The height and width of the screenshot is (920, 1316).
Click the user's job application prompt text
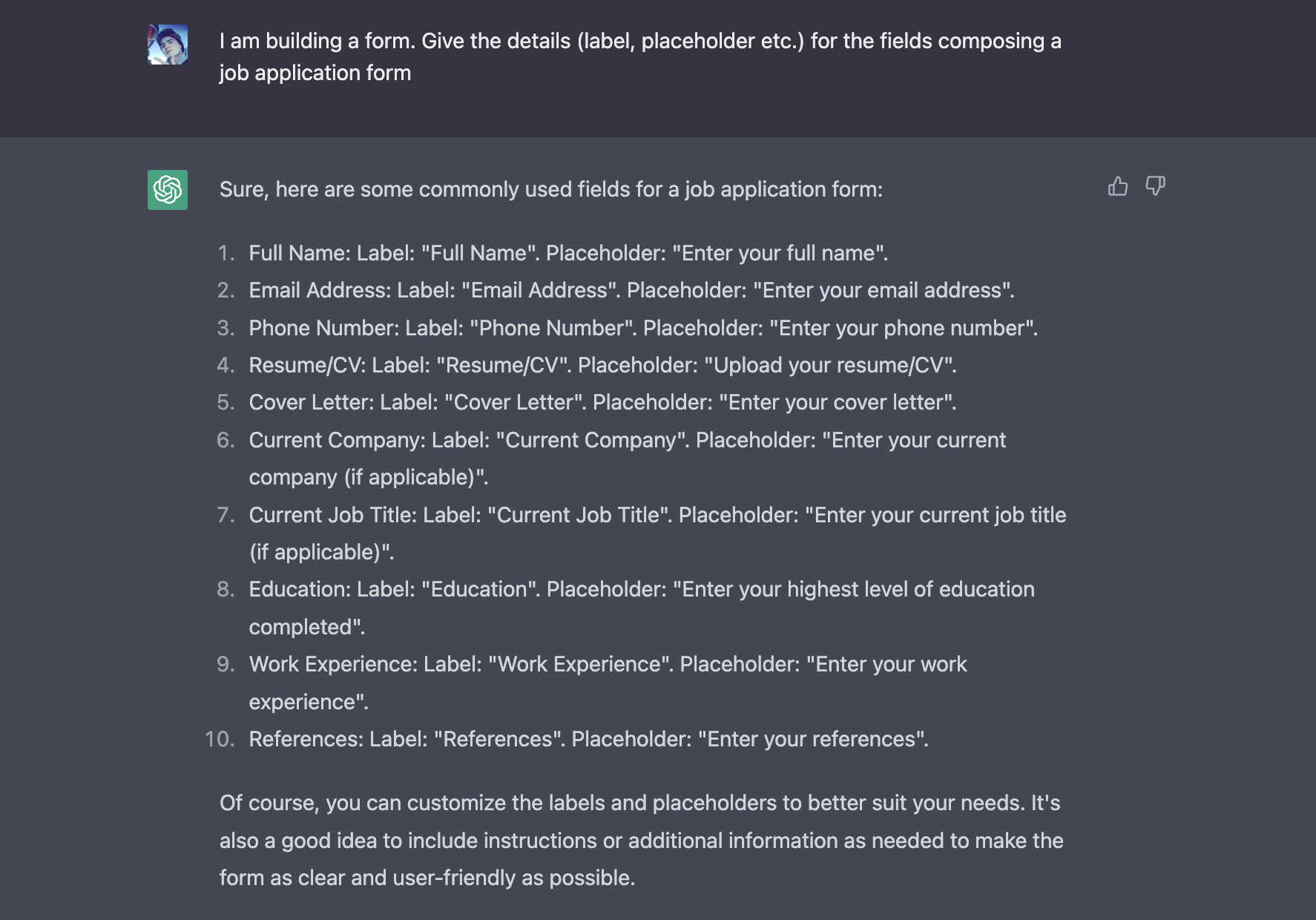point(639,56)
